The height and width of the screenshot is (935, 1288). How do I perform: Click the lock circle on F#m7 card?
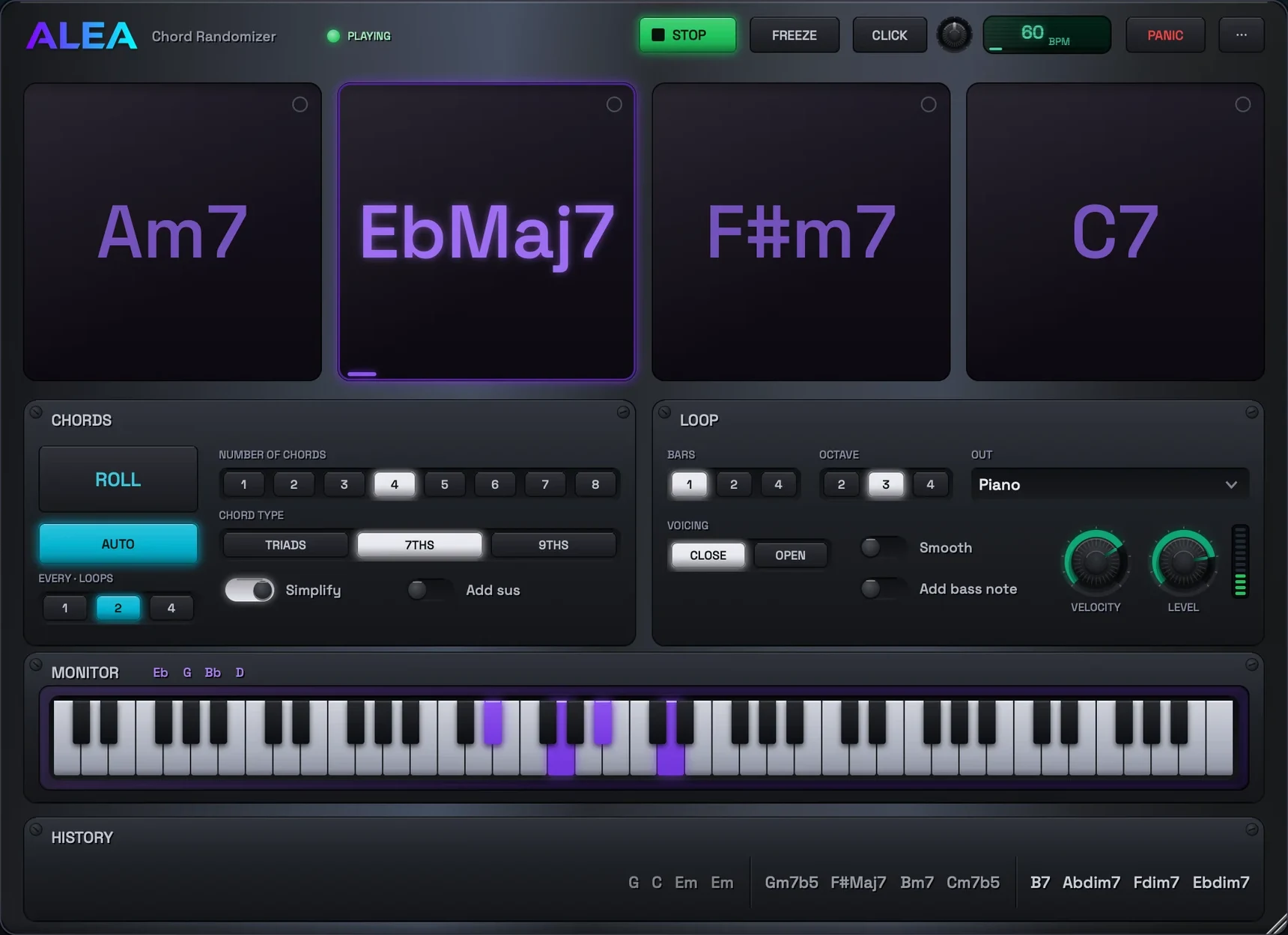coord(929,105)
